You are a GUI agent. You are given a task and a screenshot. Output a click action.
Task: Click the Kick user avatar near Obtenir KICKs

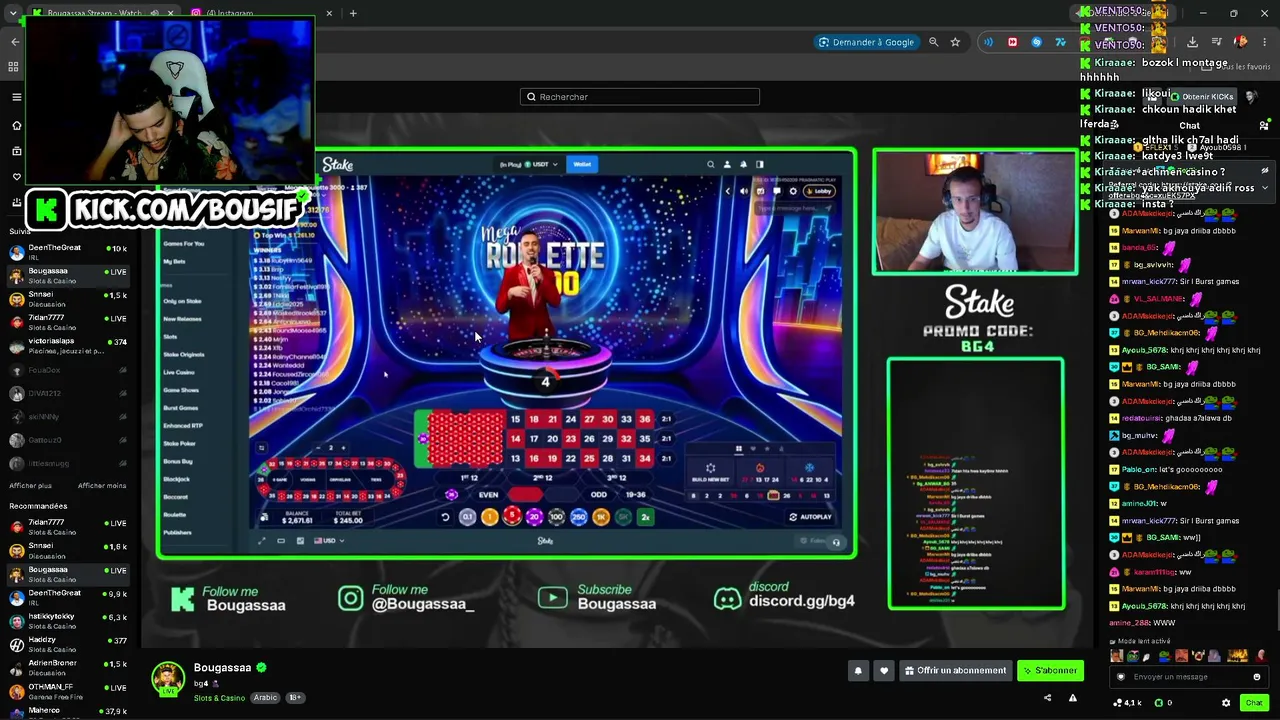(1251, 97)
